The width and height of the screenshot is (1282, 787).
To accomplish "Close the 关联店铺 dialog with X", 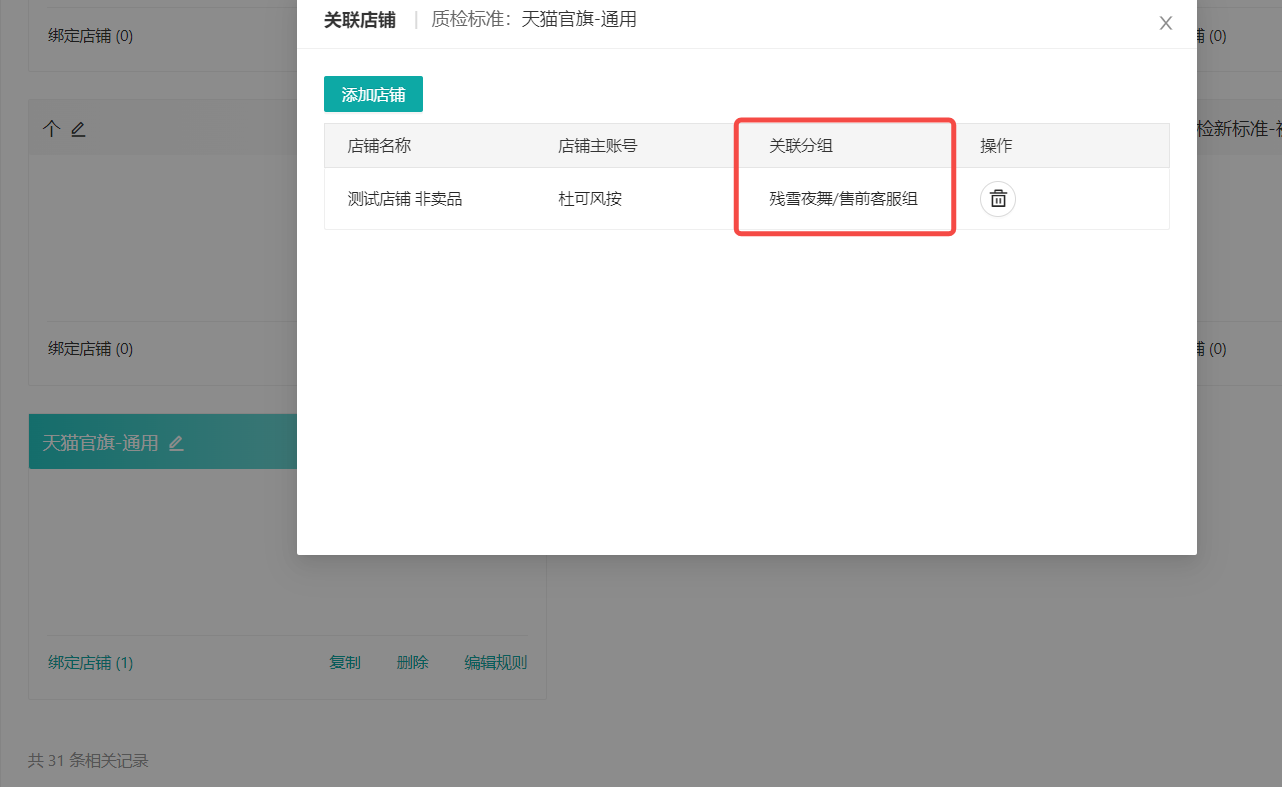I will click(x=1166, y=23).
